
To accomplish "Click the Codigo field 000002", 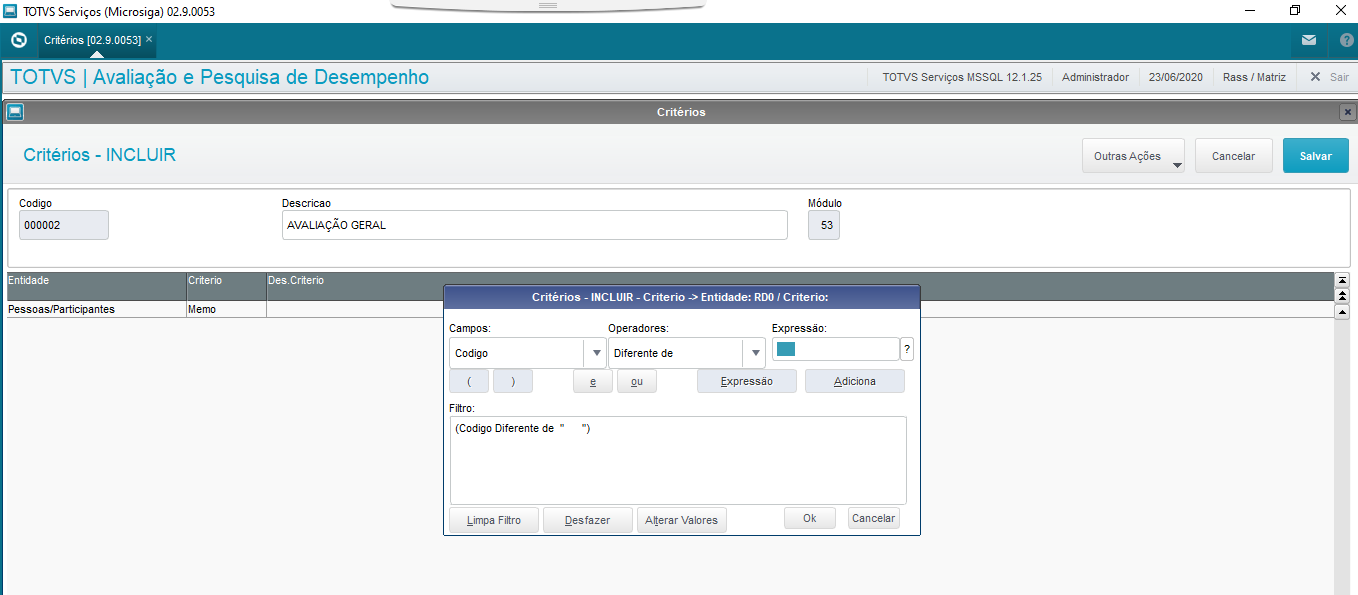I will click(63, 225).
